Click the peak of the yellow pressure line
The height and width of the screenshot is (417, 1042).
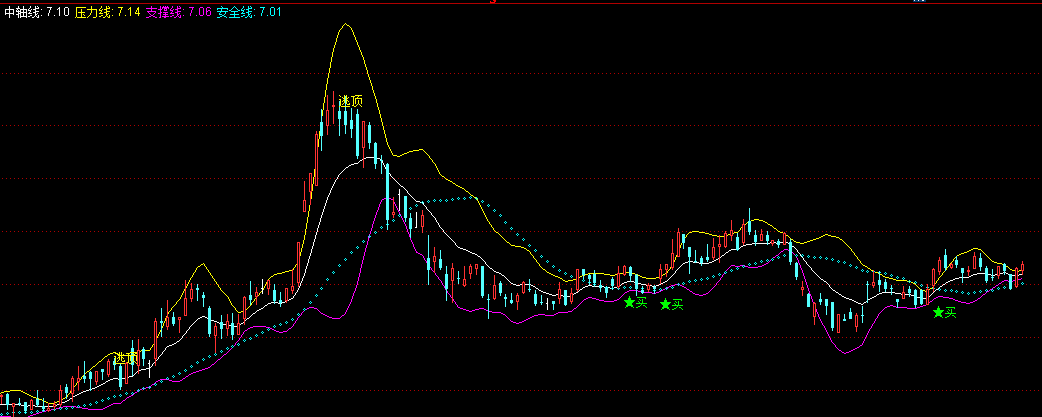point(346,25)
